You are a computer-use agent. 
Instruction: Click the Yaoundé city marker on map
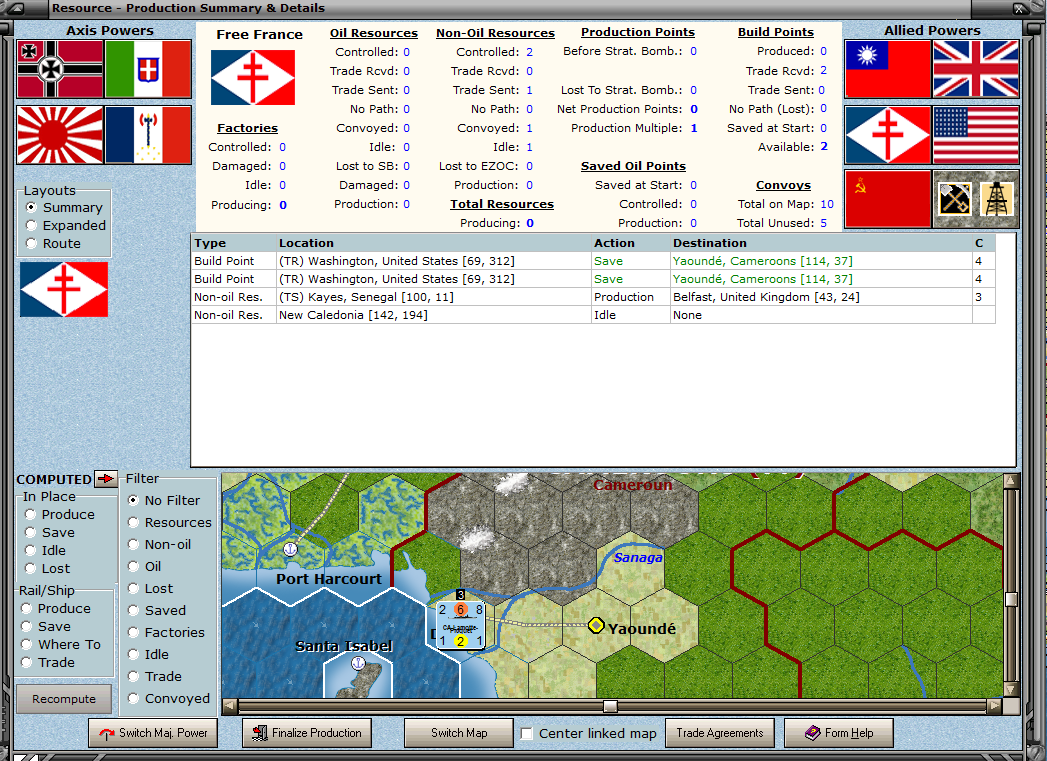596,625
